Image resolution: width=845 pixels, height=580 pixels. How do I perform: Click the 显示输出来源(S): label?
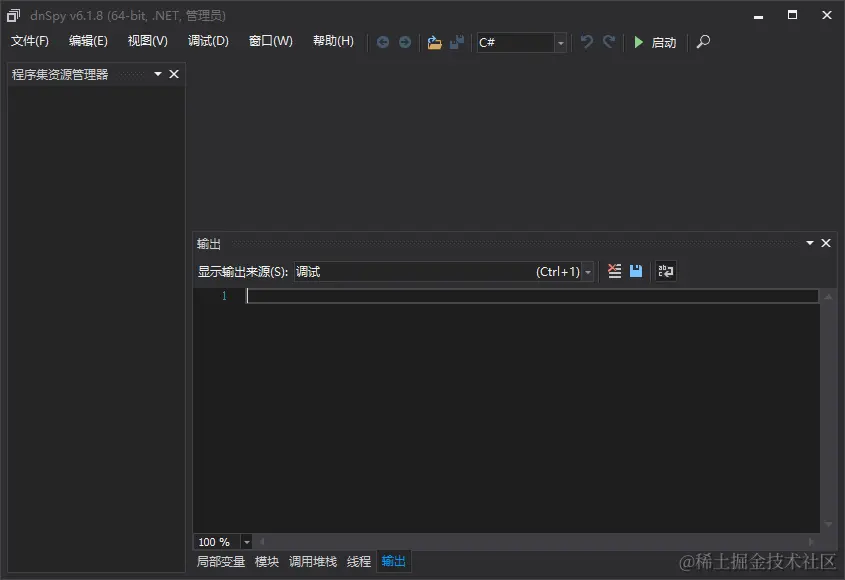tap(243, 272)
